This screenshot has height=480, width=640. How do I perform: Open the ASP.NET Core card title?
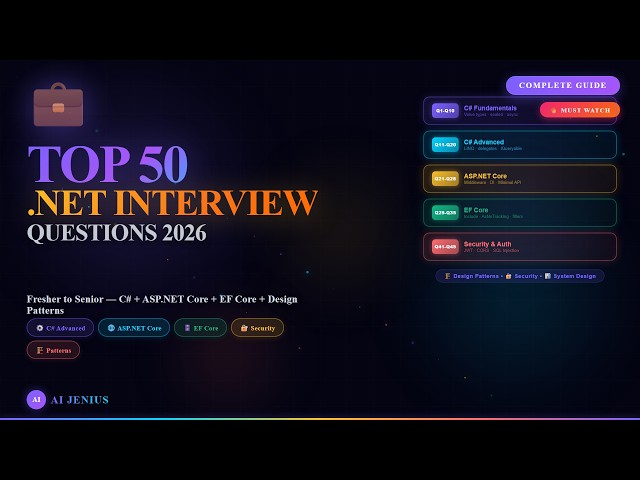click(x=485, y=176)
